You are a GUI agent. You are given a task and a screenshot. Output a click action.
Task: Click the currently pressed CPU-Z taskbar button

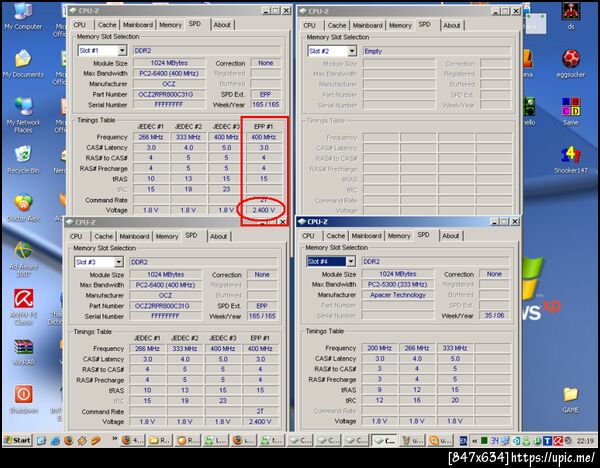[385, 440]
